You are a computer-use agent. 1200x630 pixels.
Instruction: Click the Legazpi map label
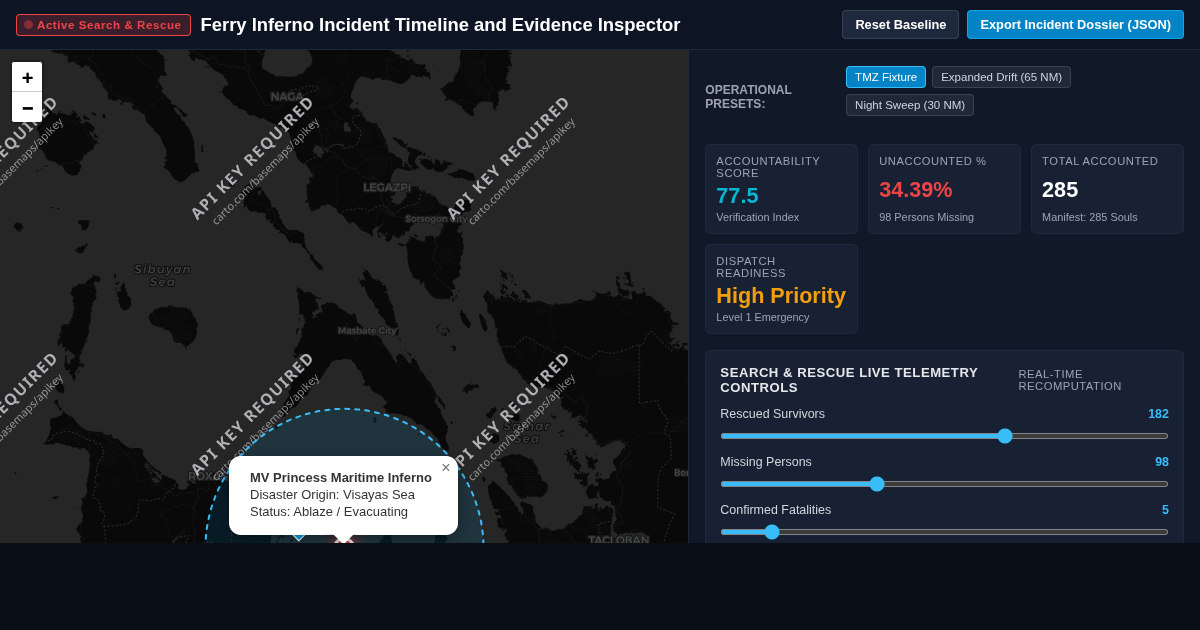(x=387, y=188)
